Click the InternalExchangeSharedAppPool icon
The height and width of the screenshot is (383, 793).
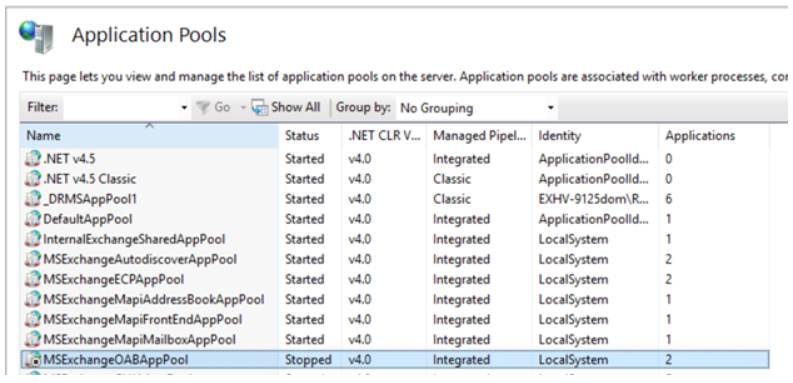(33, 239)
